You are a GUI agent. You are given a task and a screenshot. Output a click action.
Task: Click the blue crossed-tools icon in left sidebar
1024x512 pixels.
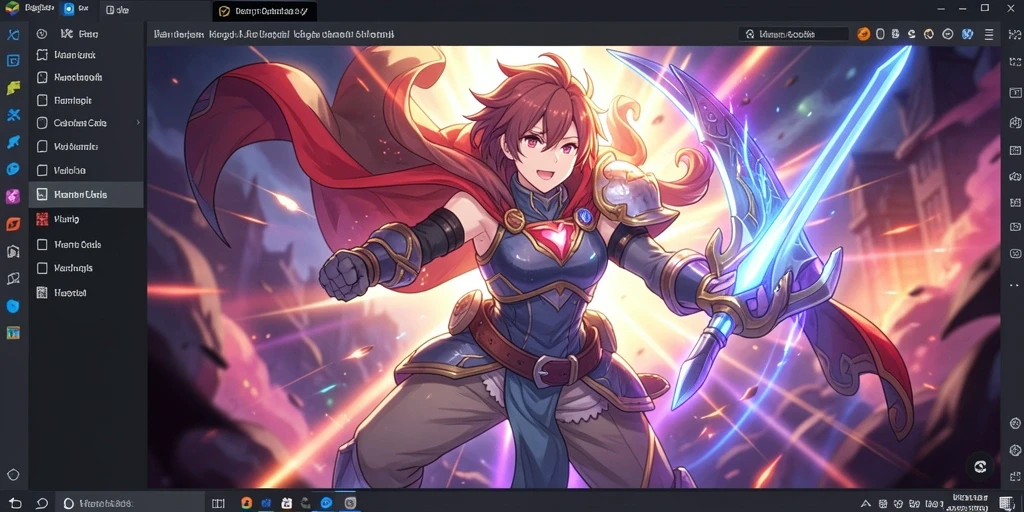12,115
